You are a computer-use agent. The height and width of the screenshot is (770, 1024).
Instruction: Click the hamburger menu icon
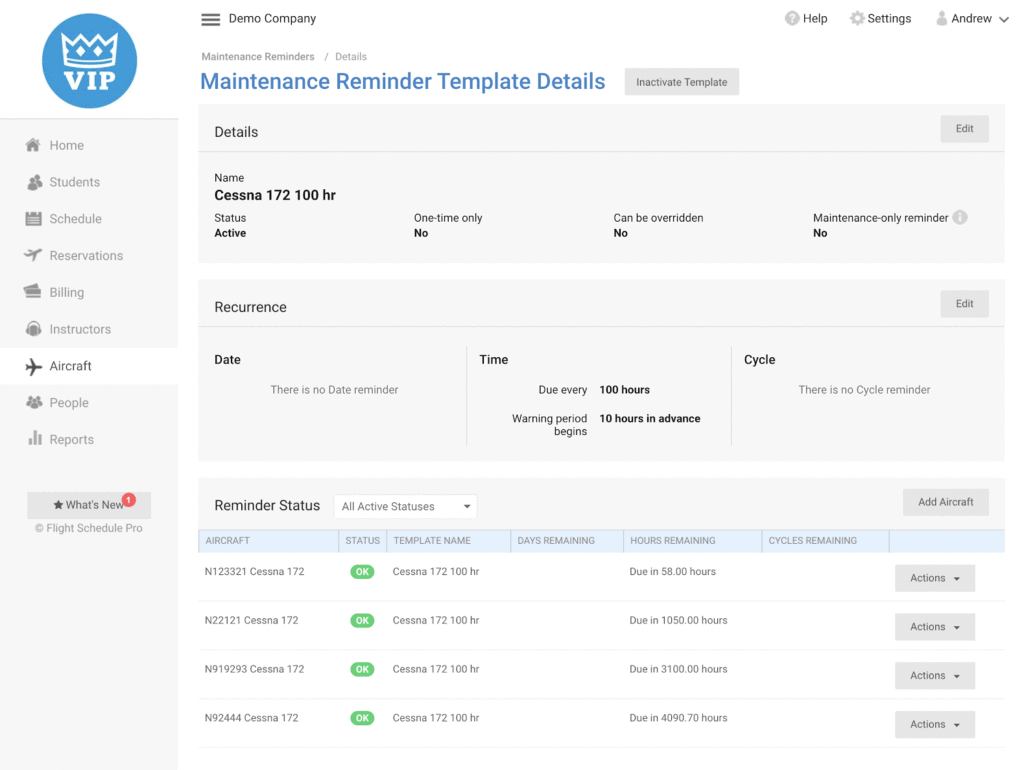[210, 19]
